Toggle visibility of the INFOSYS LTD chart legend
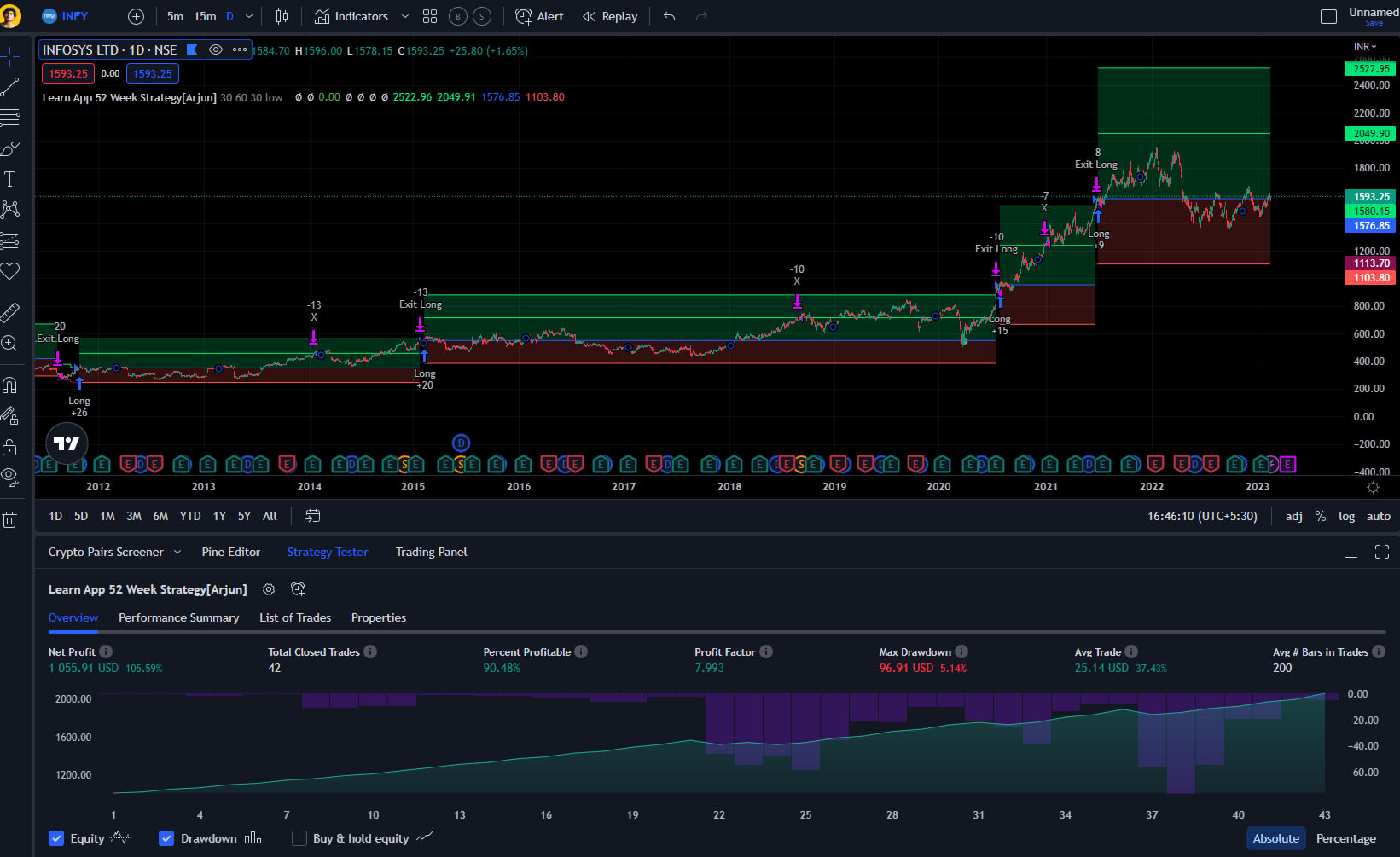1400x857 pixels. [x=216, y=49]
